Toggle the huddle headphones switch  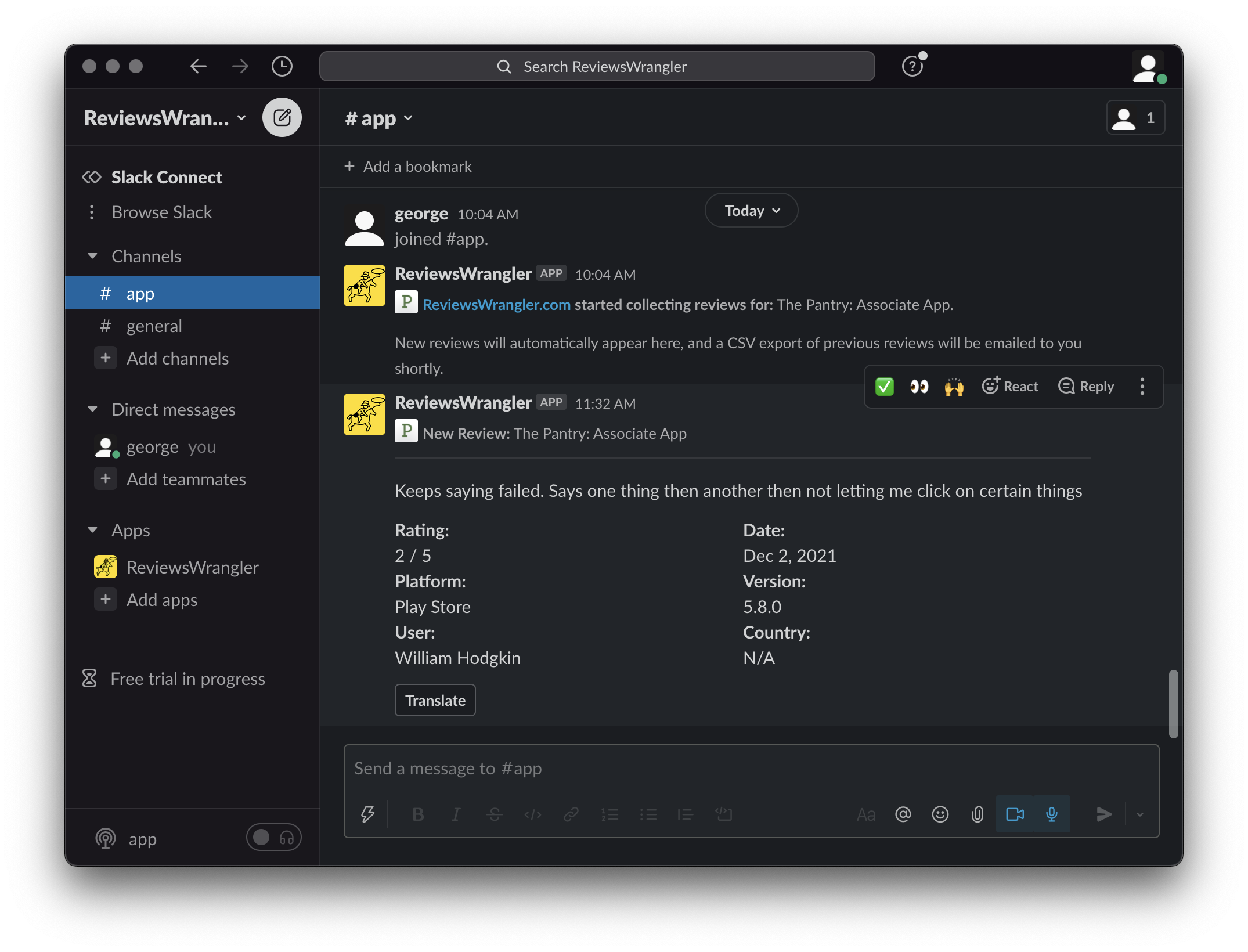[273, 837]
